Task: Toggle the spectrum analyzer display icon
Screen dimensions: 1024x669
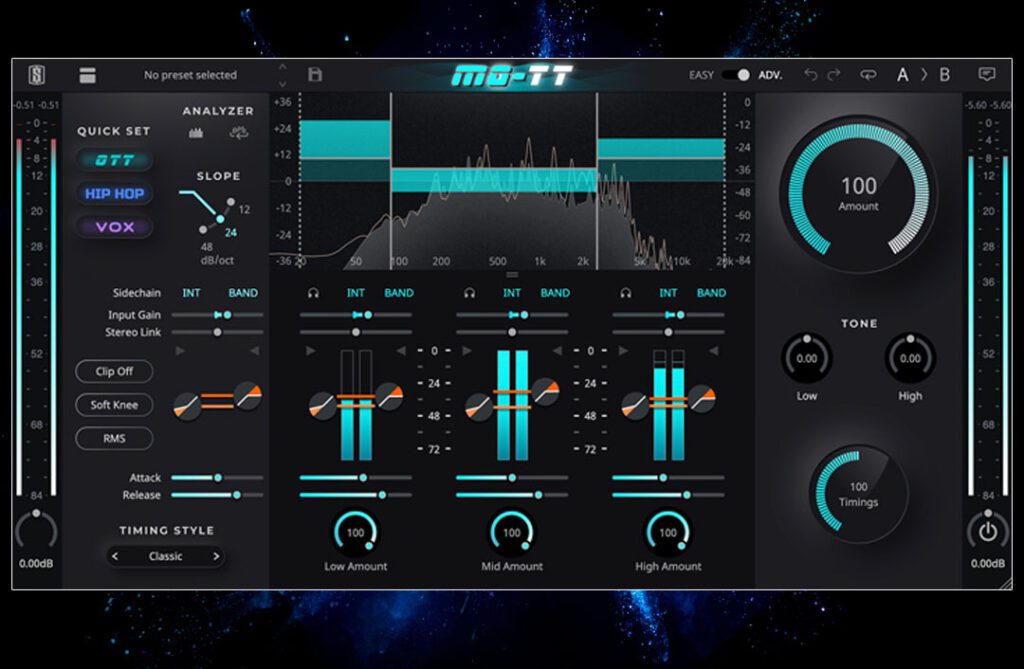Action: click(x=195, y=132)
